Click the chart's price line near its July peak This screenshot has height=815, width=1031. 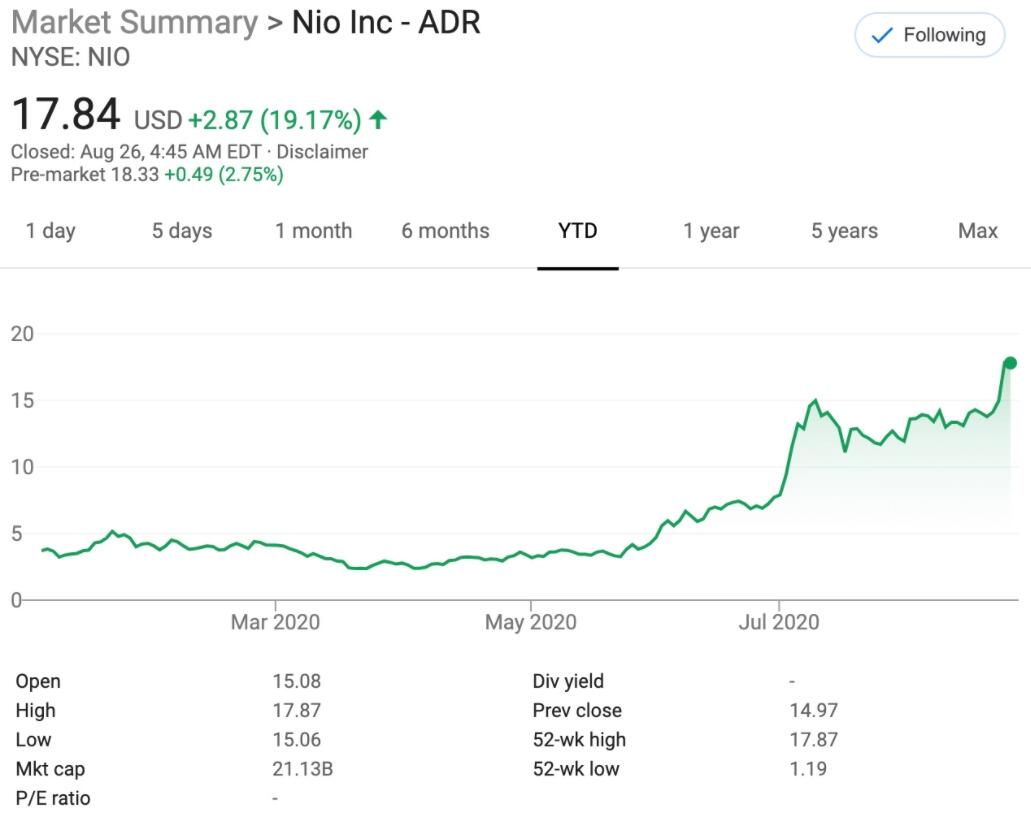[x=816, y=399]
